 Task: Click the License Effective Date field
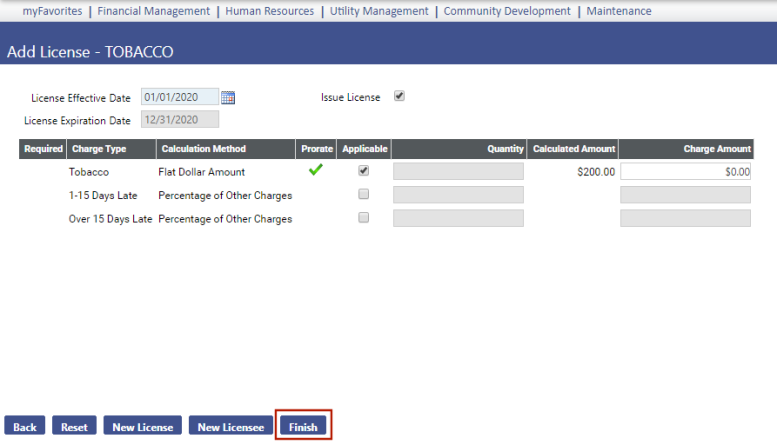[x=178, y=98]
